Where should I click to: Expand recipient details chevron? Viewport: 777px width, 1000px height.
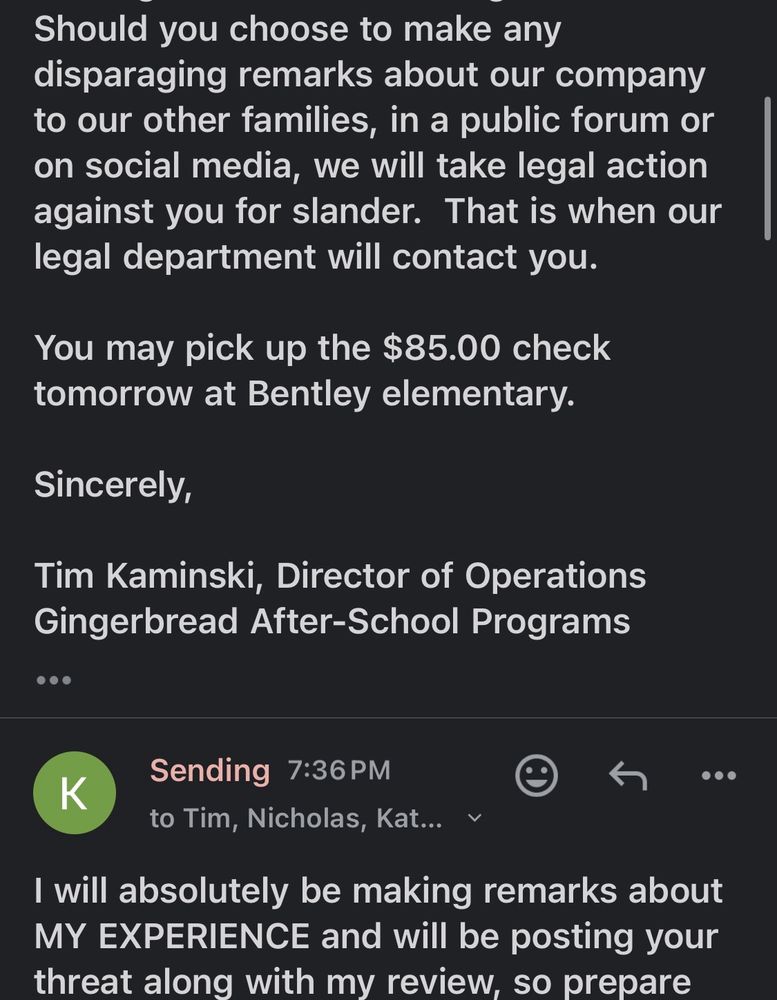[x=475, y=818]
